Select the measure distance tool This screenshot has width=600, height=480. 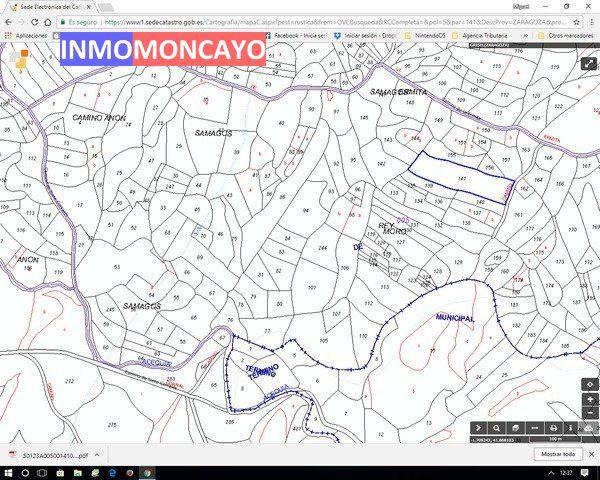tap(534, 428)
